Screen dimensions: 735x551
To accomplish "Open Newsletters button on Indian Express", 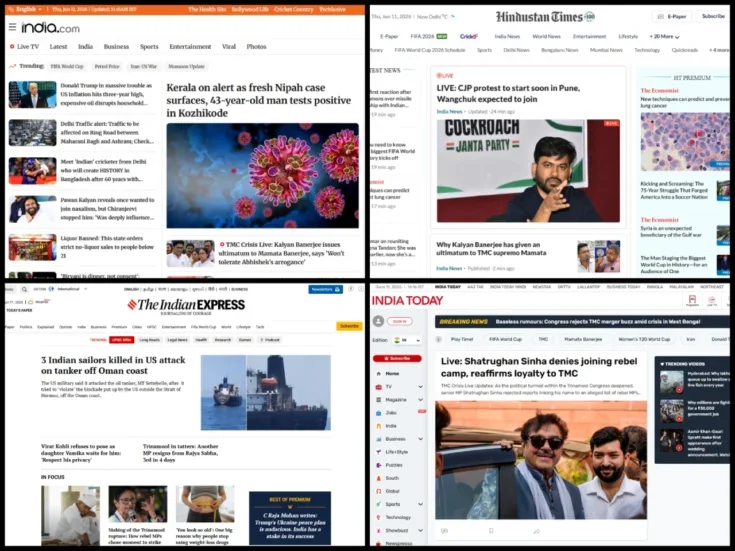I will click(325, 289).
